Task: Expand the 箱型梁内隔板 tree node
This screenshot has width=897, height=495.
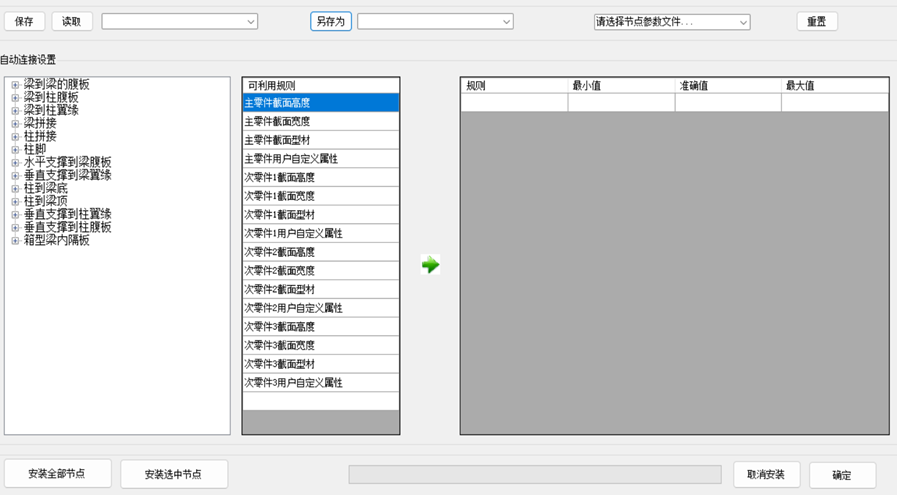Action: [15, 241]
